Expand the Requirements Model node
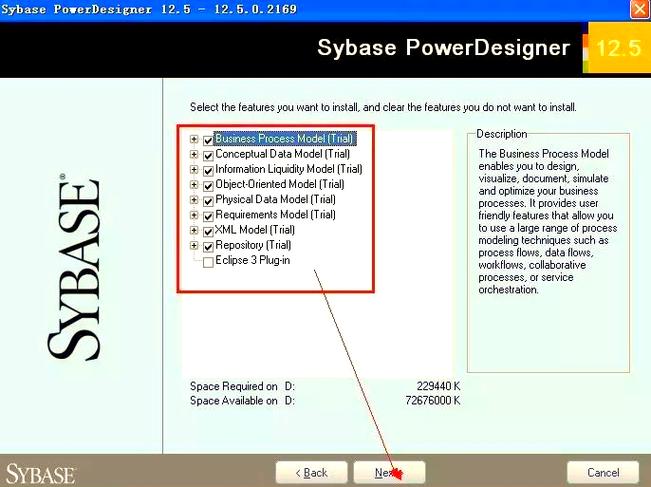 pos(194,215)
